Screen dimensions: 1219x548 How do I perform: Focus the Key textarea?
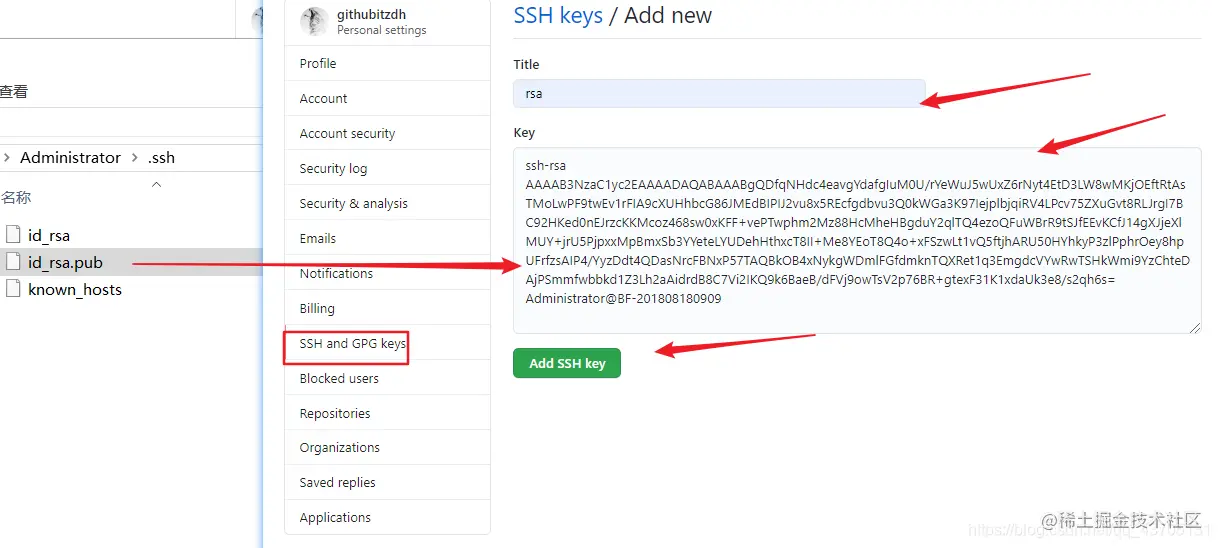point(857,240)
